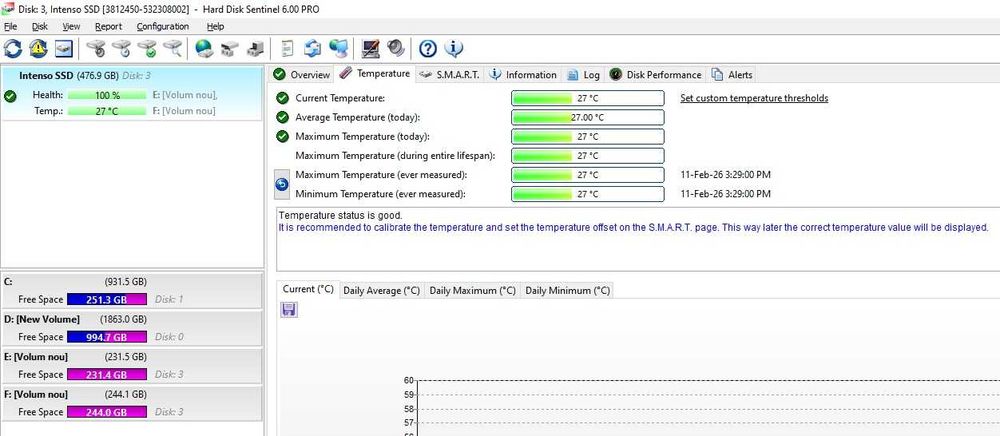
Task: Switch to the Disk Performance tab
Action: pyautogui.click(x=656, y=75)
